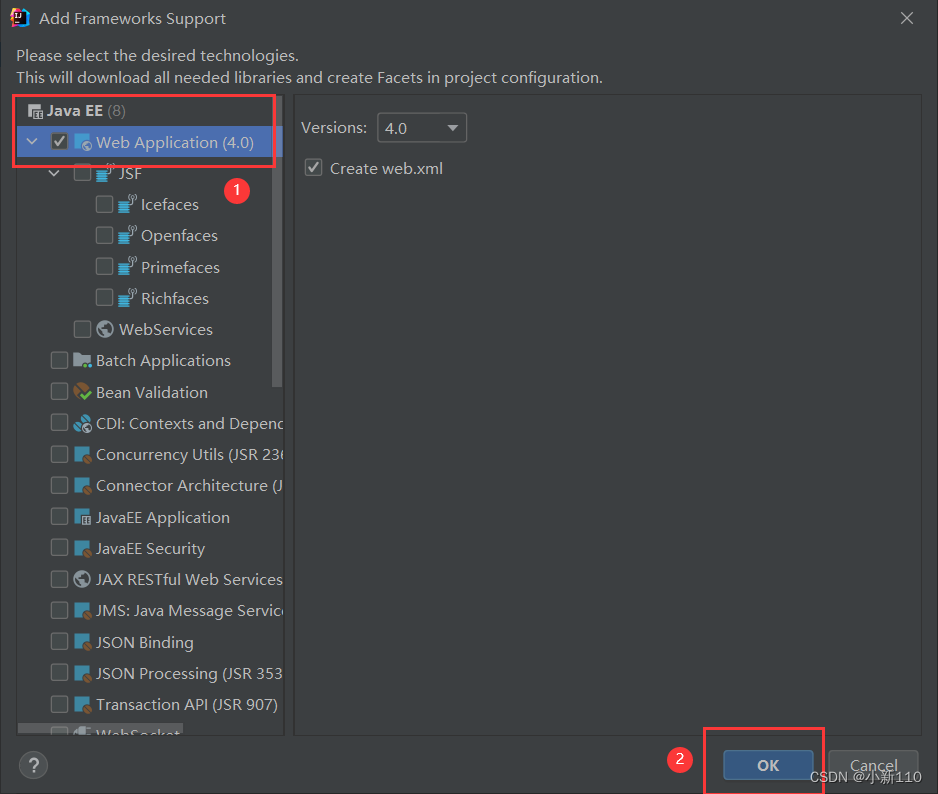This screenshot has width=938, height=794.
Task: Select the Icefaces row label
Action: (170, 205)
